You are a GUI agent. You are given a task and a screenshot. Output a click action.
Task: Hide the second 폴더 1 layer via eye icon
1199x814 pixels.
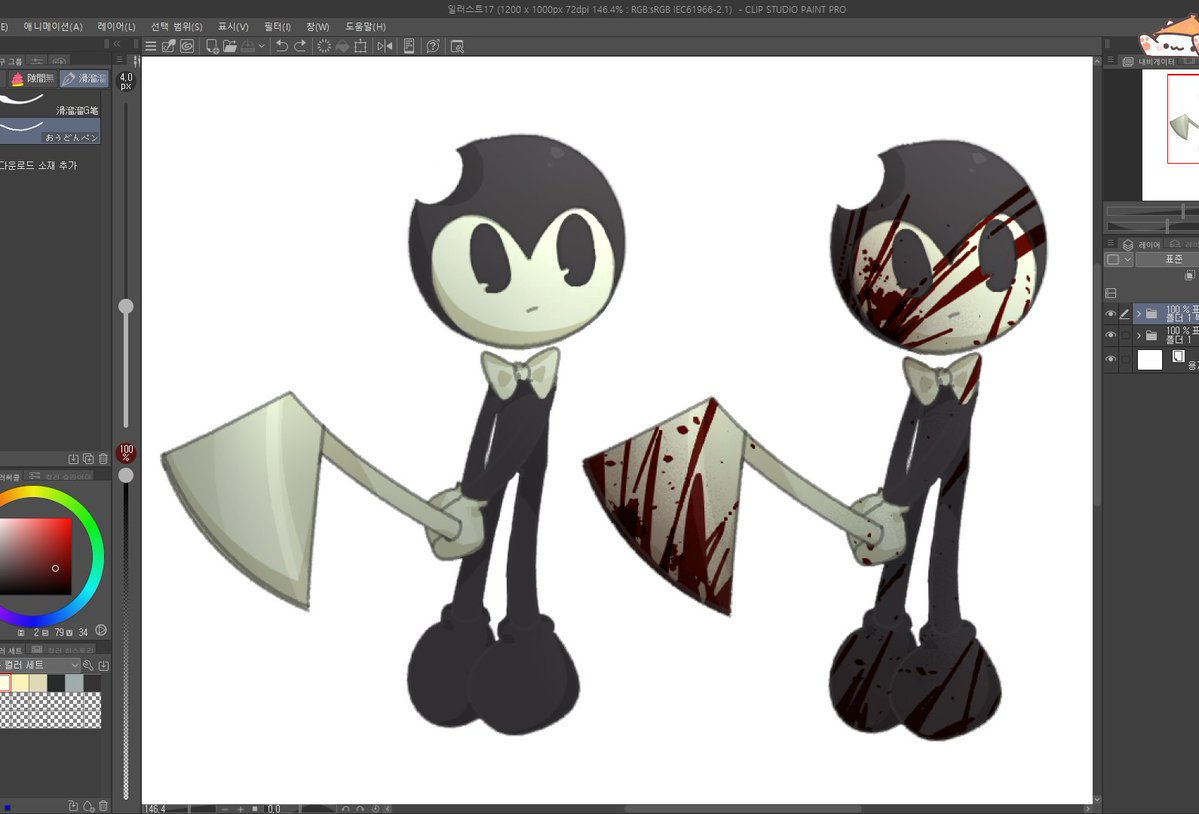[x=1110, y=335]
